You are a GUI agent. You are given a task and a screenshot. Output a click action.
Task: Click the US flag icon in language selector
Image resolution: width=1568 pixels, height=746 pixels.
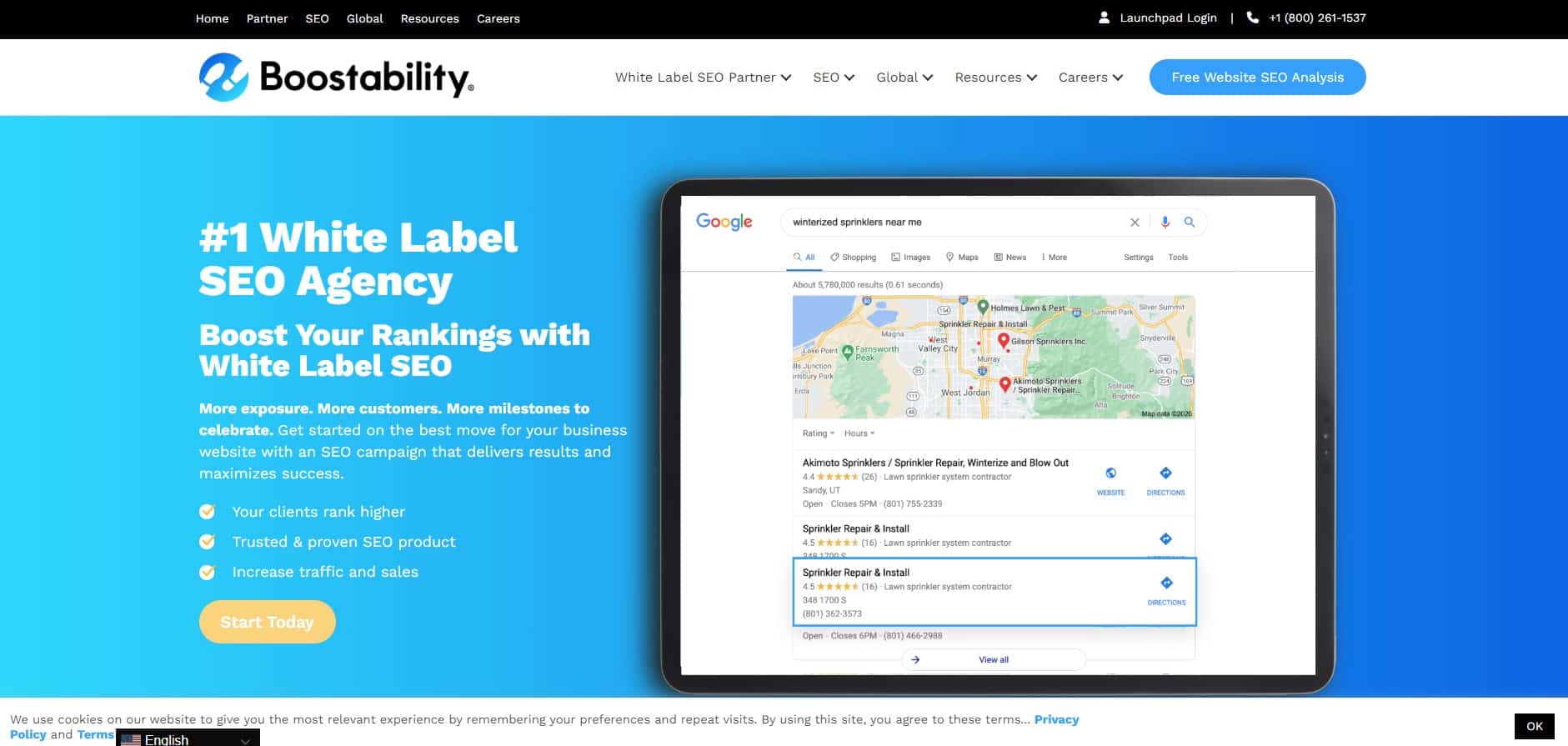click(131, 739)
